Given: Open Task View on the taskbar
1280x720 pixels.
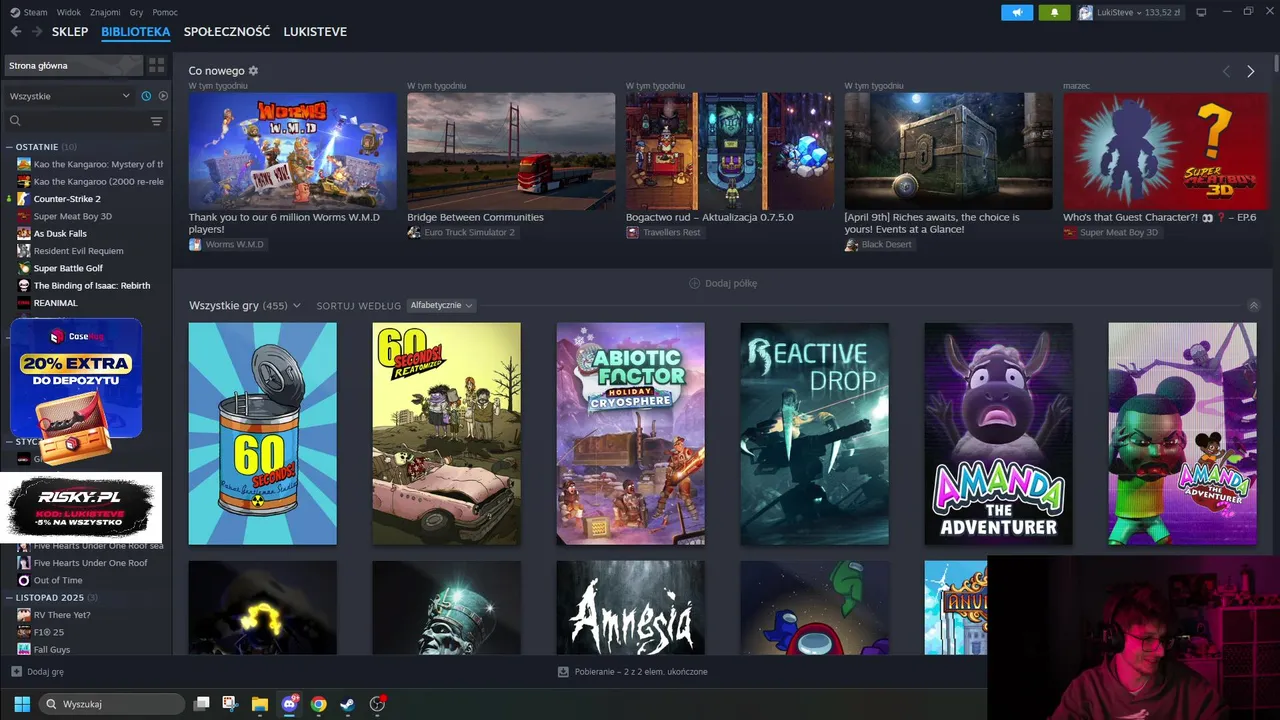Looking at the screenshot, I should click(201, 704).
